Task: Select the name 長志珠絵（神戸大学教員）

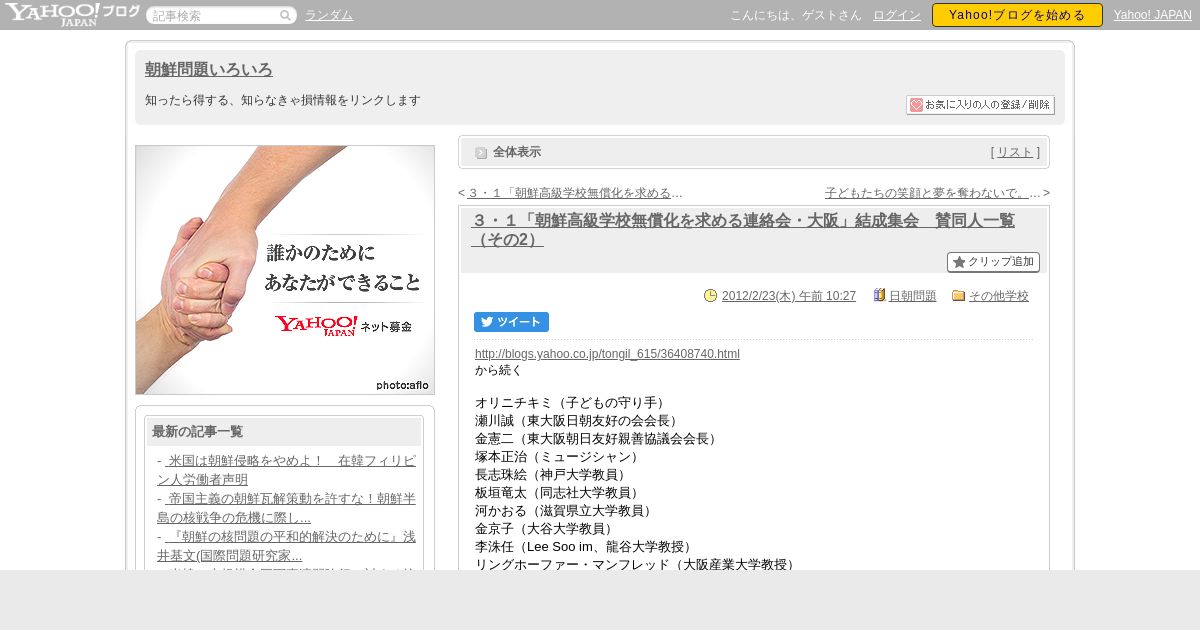Action: [x=552, y=475]
